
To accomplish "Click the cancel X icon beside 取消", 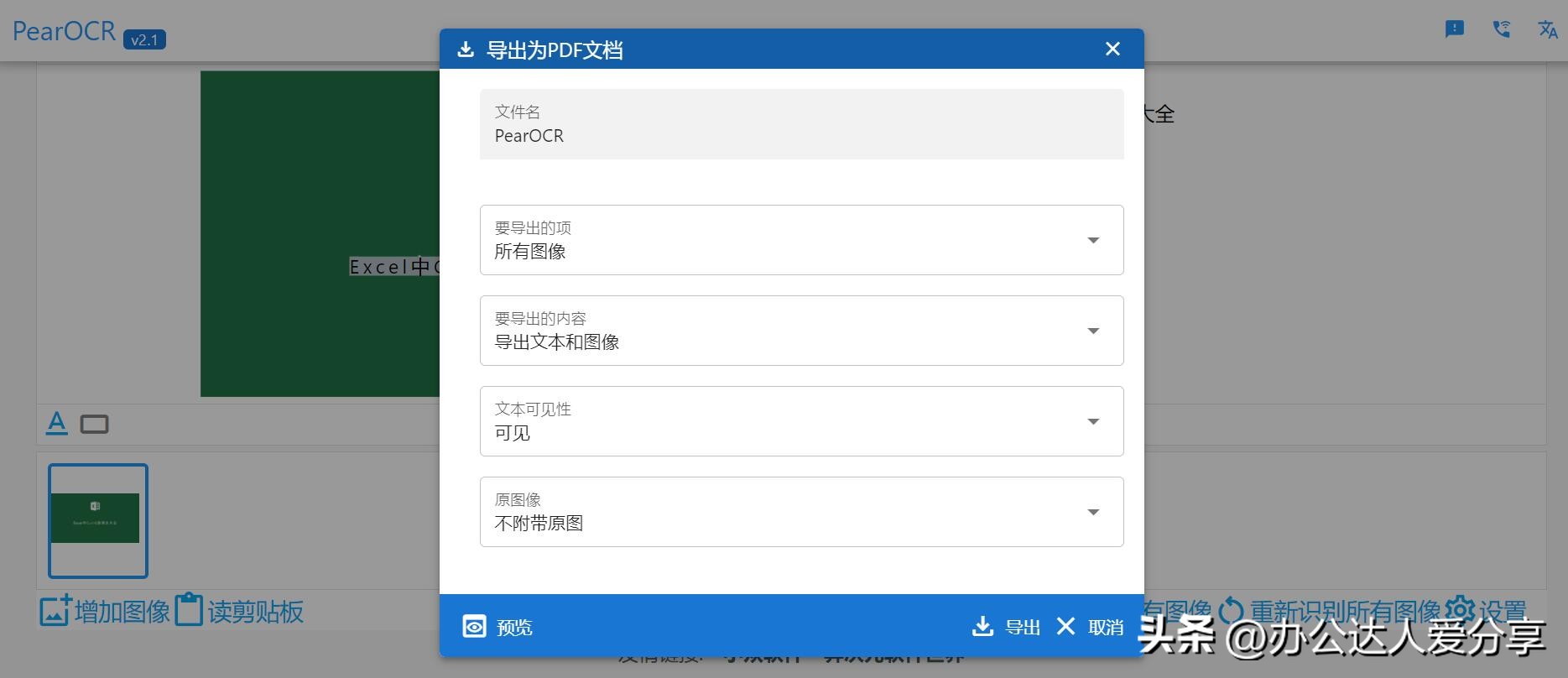I will 1065,626.
